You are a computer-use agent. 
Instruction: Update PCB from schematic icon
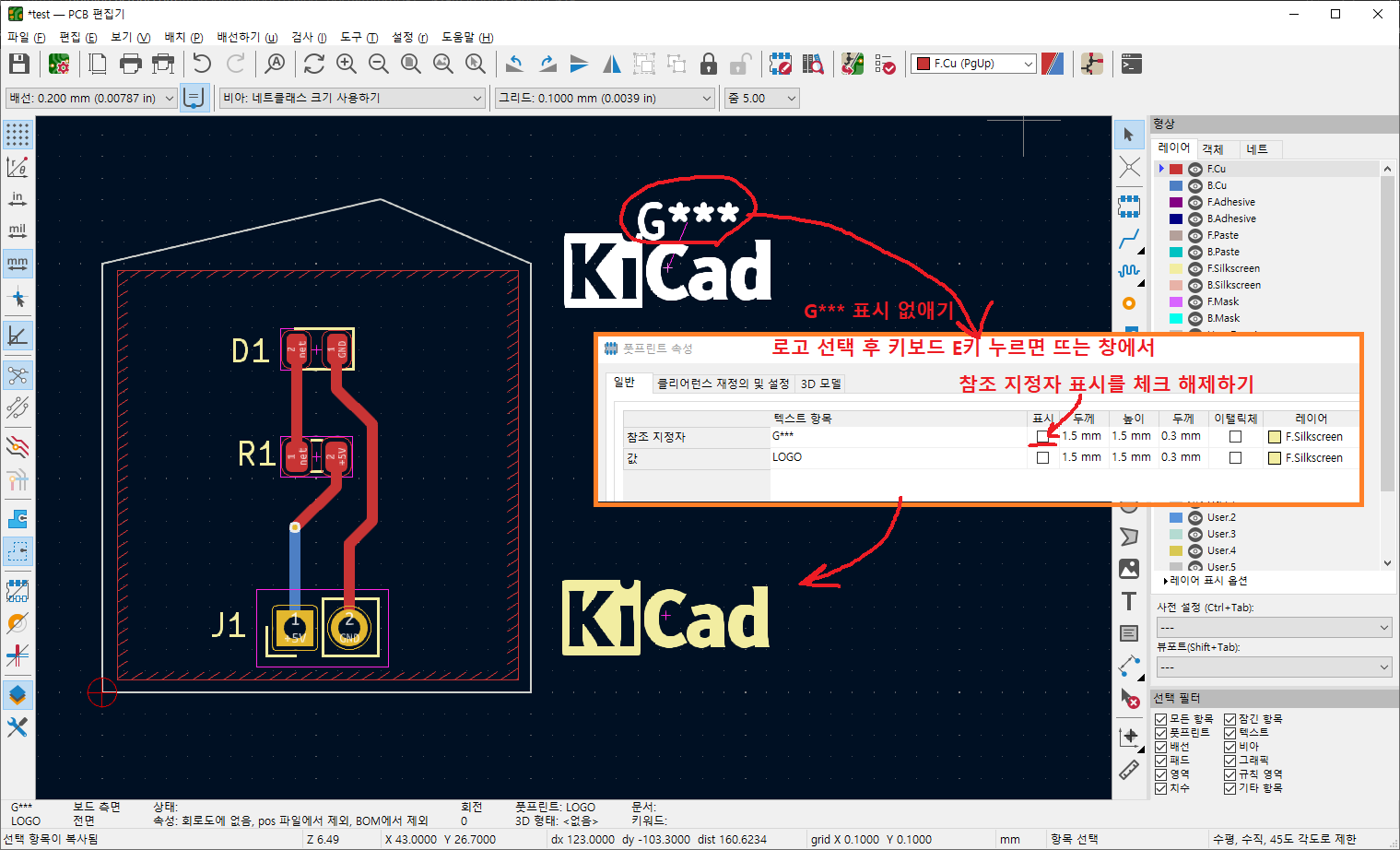853,64
